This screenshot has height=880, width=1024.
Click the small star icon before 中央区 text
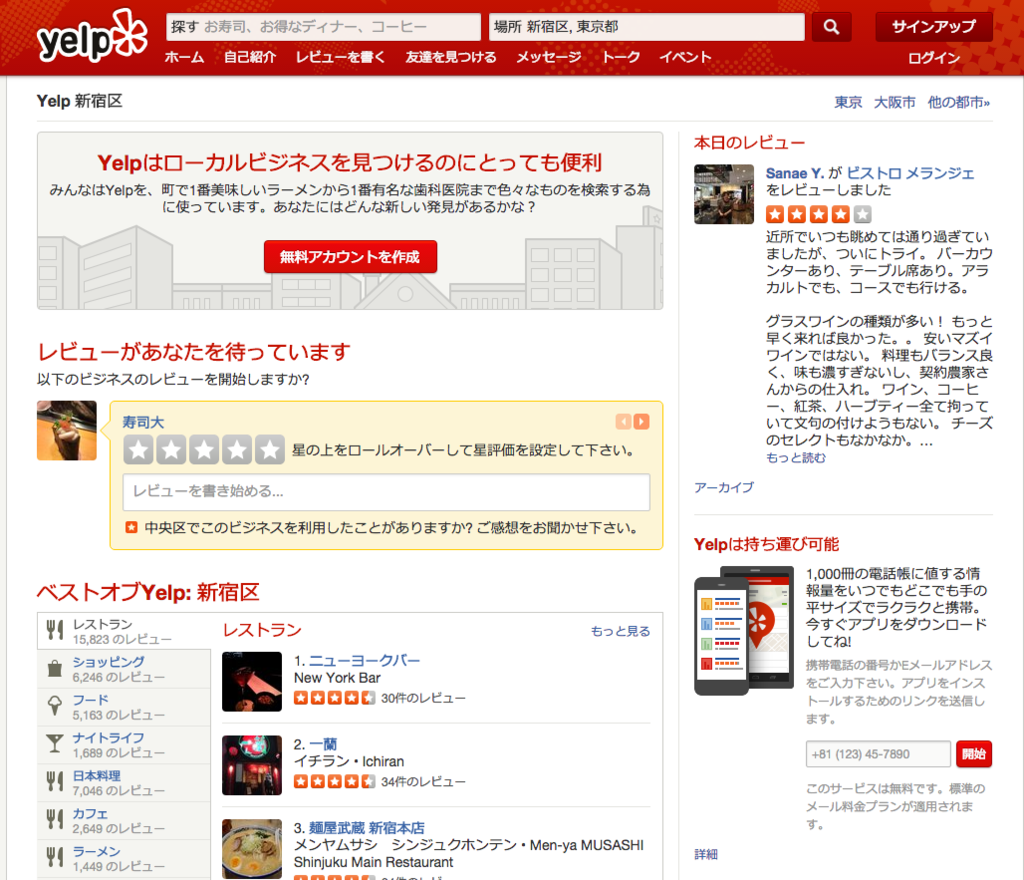[x=131, y=527]
